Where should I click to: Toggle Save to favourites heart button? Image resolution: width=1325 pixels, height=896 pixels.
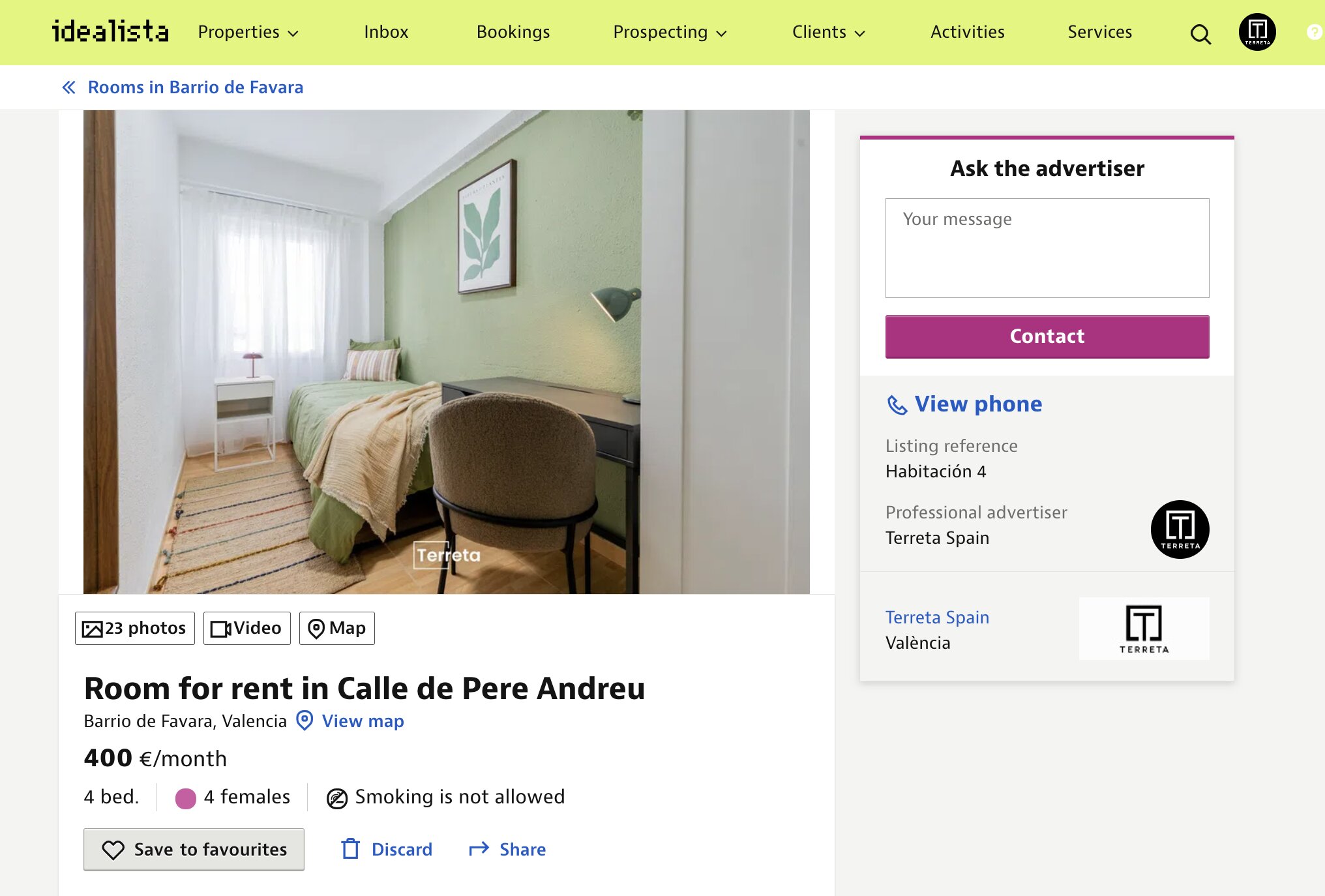coord(194,849)
